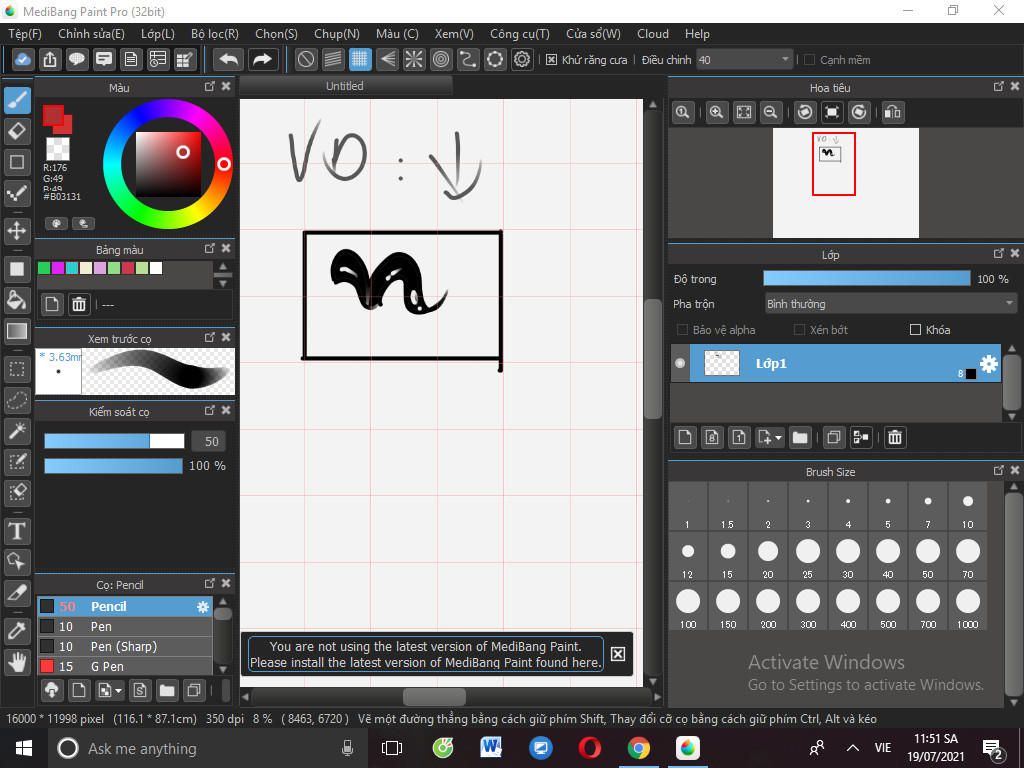Switch to the Untitled canvas tab
Image resolution: width=1024 pixels, height=768 pixels.
tap(345, 86)
